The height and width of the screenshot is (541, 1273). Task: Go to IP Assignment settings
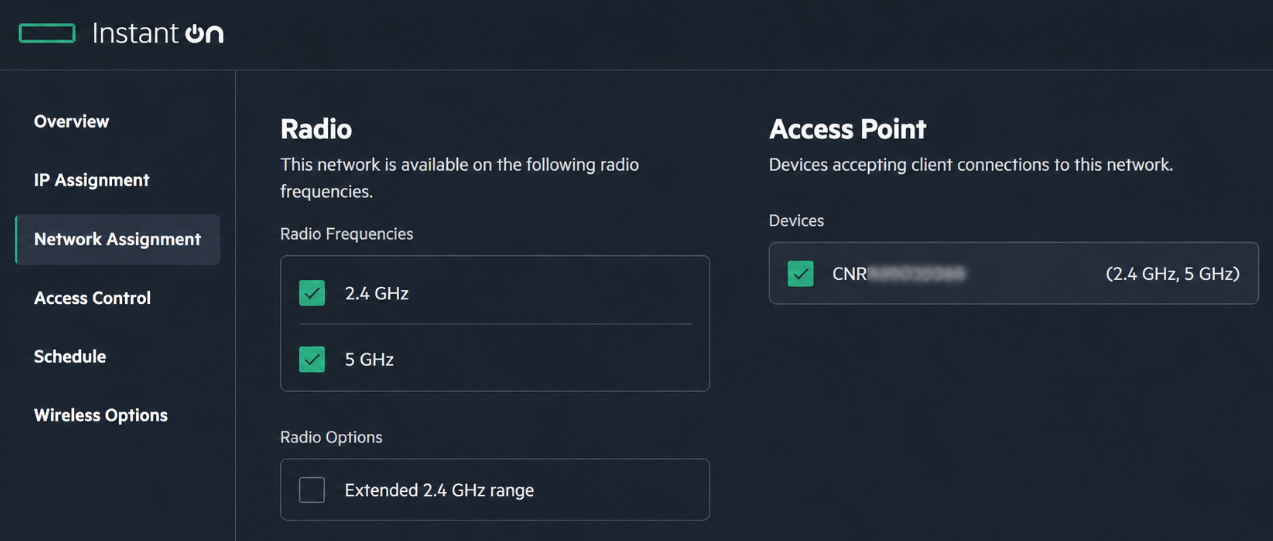click(x=91, y=180)
